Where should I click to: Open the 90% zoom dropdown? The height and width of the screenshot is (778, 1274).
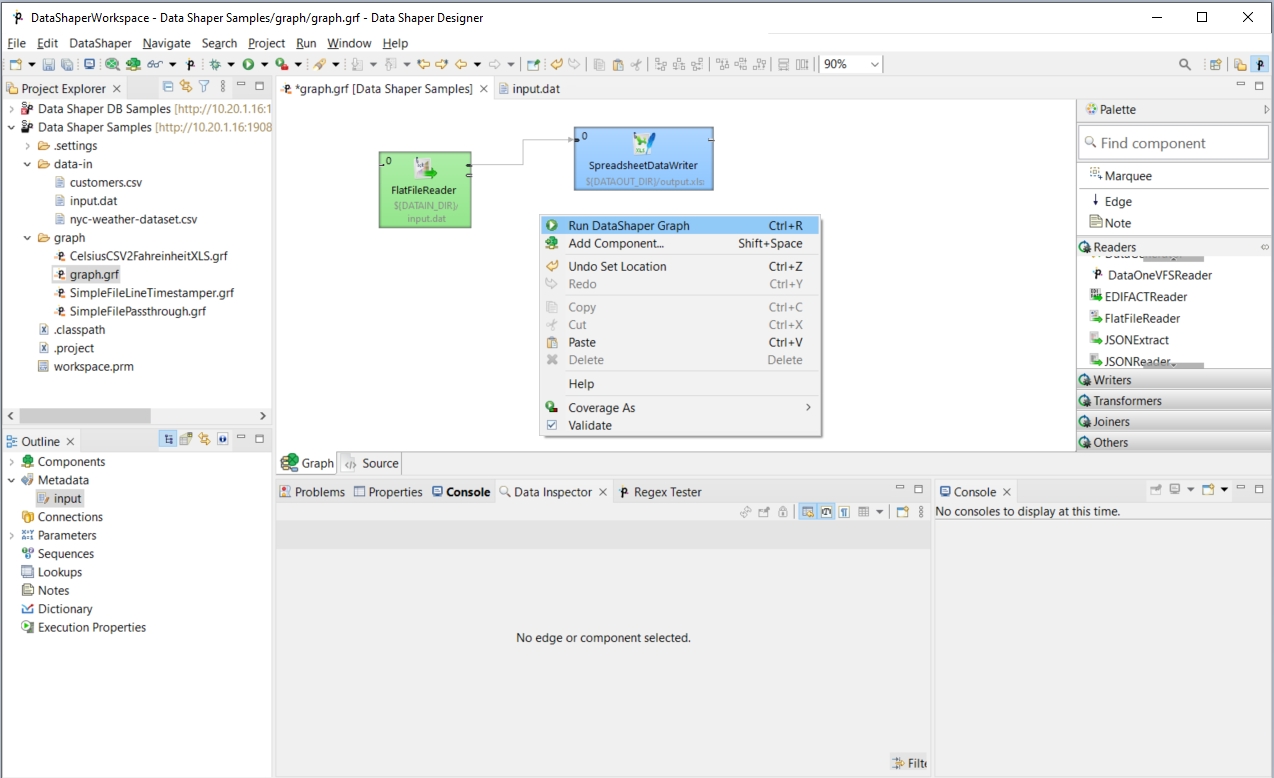coord(875,64)
